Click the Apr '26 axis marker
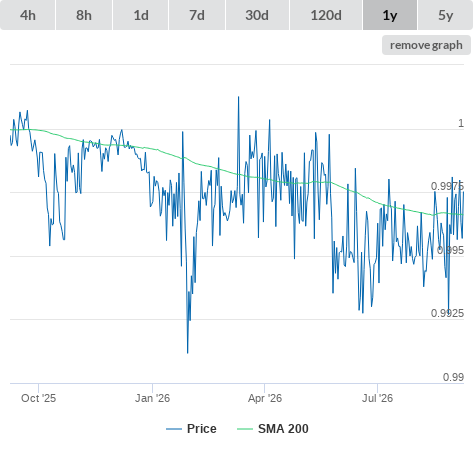Viewport: 474px width, 455px height. coord(265,398)
